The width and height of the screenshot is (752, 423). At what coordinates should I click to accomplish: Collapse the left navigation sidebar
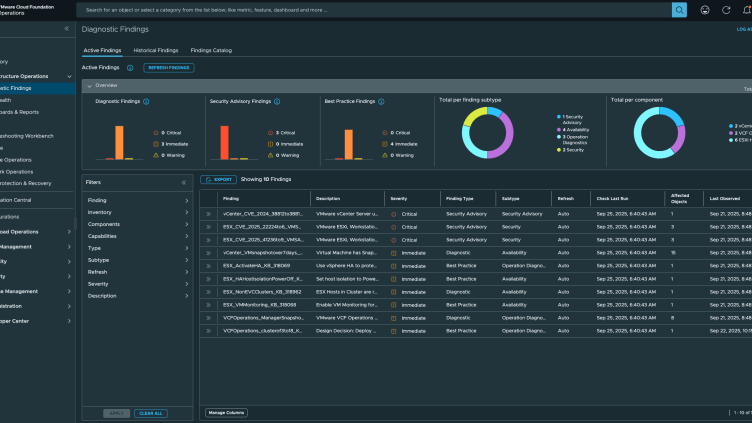point(67,29)
